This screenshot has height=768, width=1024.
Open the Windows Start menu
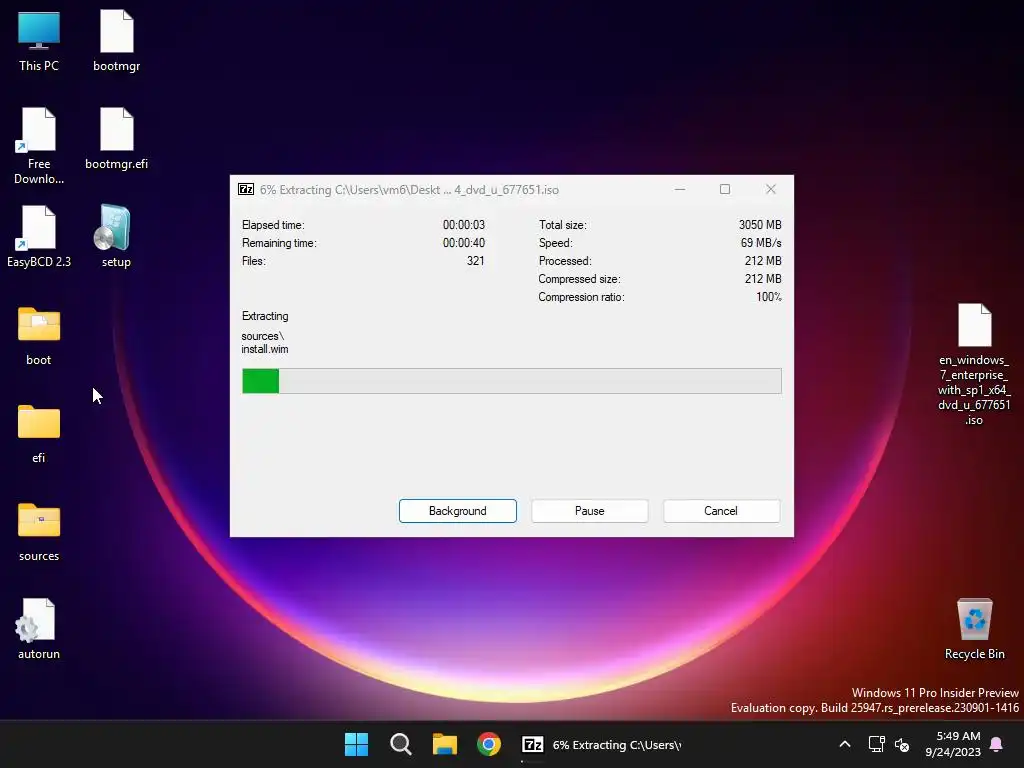[x=357, y=744]
